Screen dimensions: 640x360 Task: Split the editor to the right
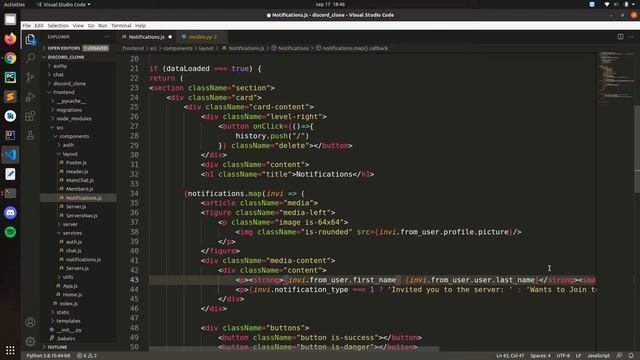click(x=620, y=37)
